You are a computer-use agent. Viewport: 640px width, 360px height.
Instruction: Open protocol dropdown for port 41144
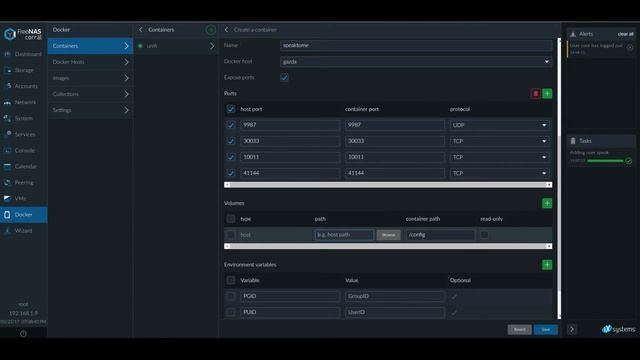pos(500,173)
